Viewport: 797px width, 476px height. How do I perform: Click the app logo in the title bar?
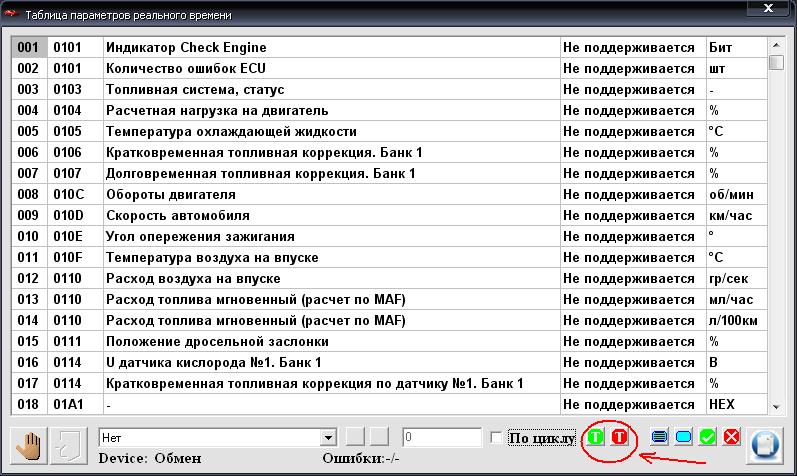pyautogui.click(x=12, y=14)
